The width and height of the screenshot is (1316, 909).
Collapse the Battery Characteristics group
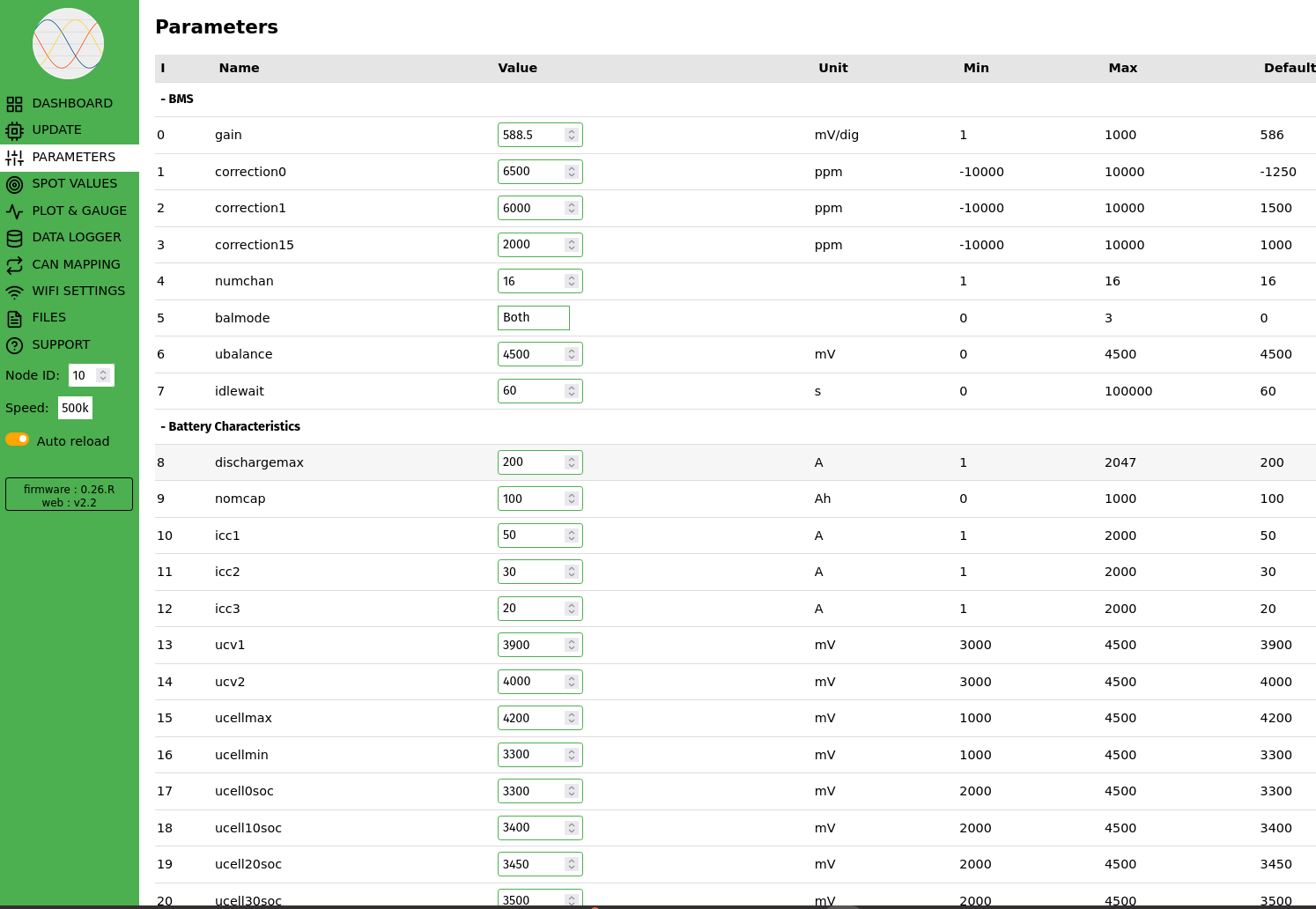click(231, 426)
